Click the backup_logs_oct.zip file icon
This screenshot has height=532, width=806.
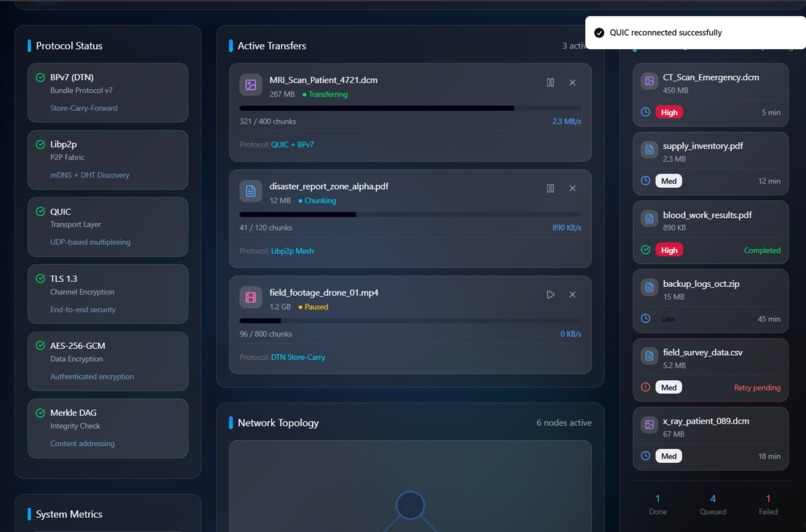649,287
